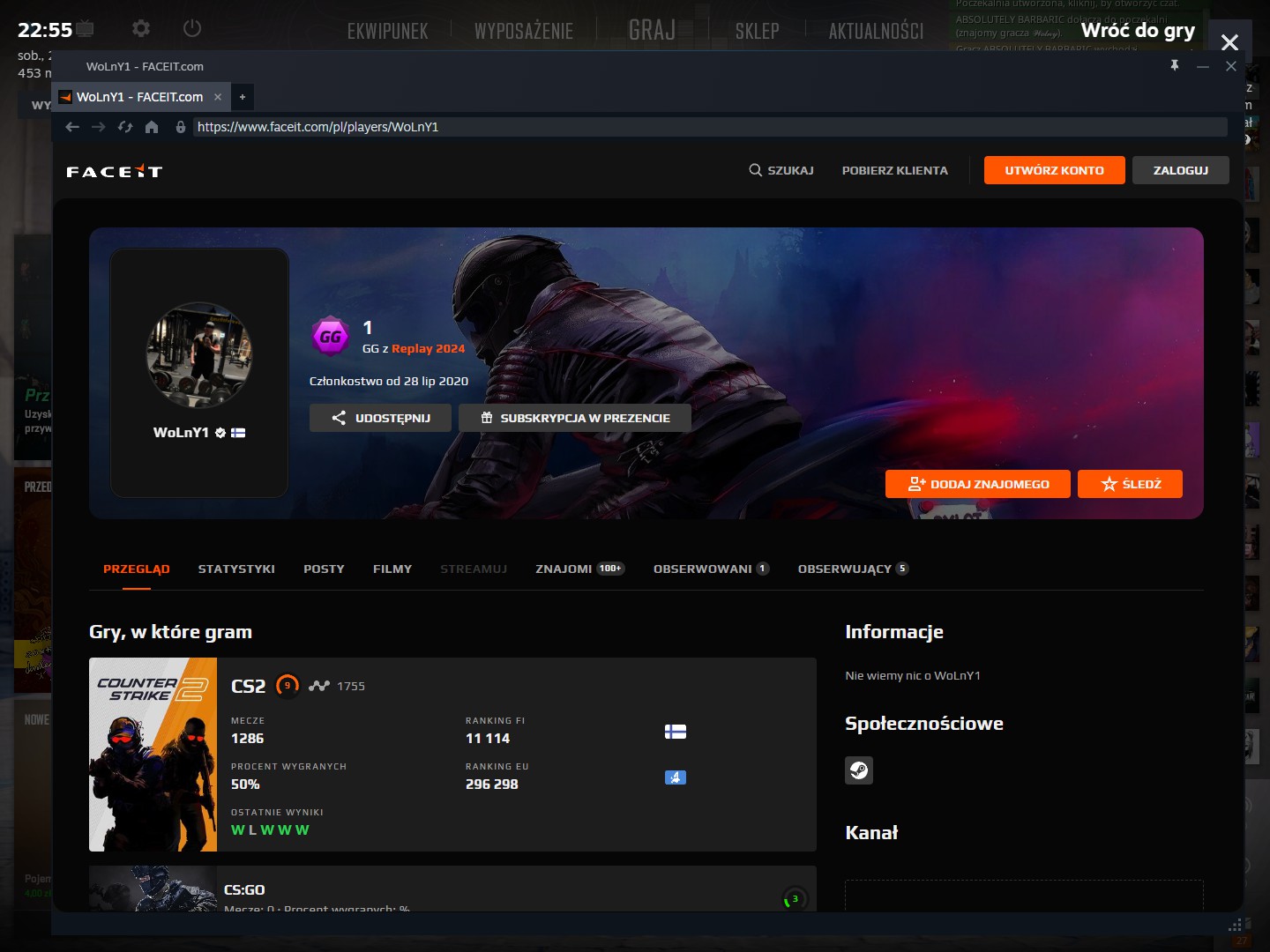Screen dimensions: 1270x952
Task: Open WYPOSAŻENIE in the game menu
Action: [524, 31]
